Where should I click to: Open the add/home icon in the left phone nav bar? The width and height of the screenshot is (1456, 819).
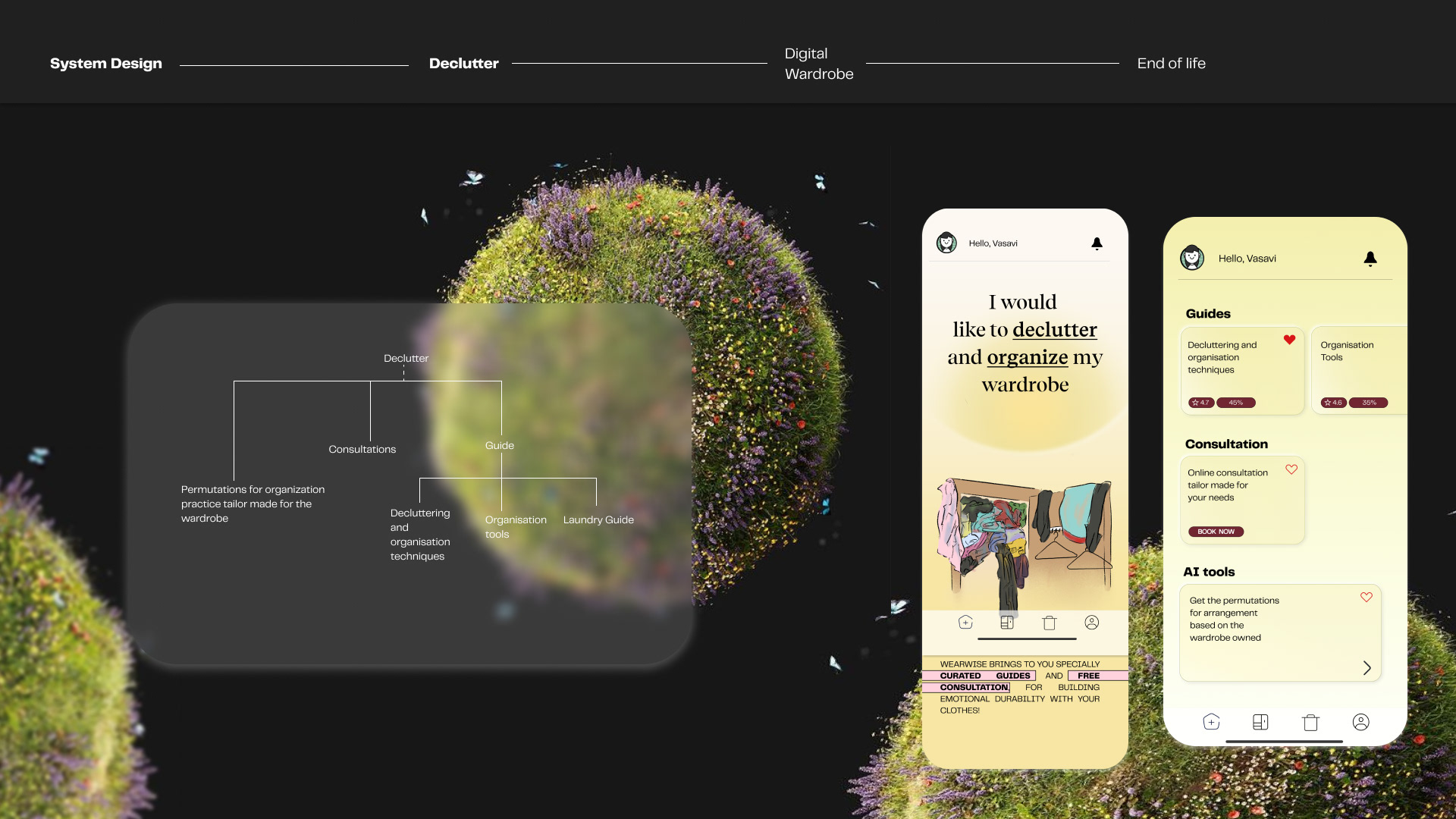point(965,623)
